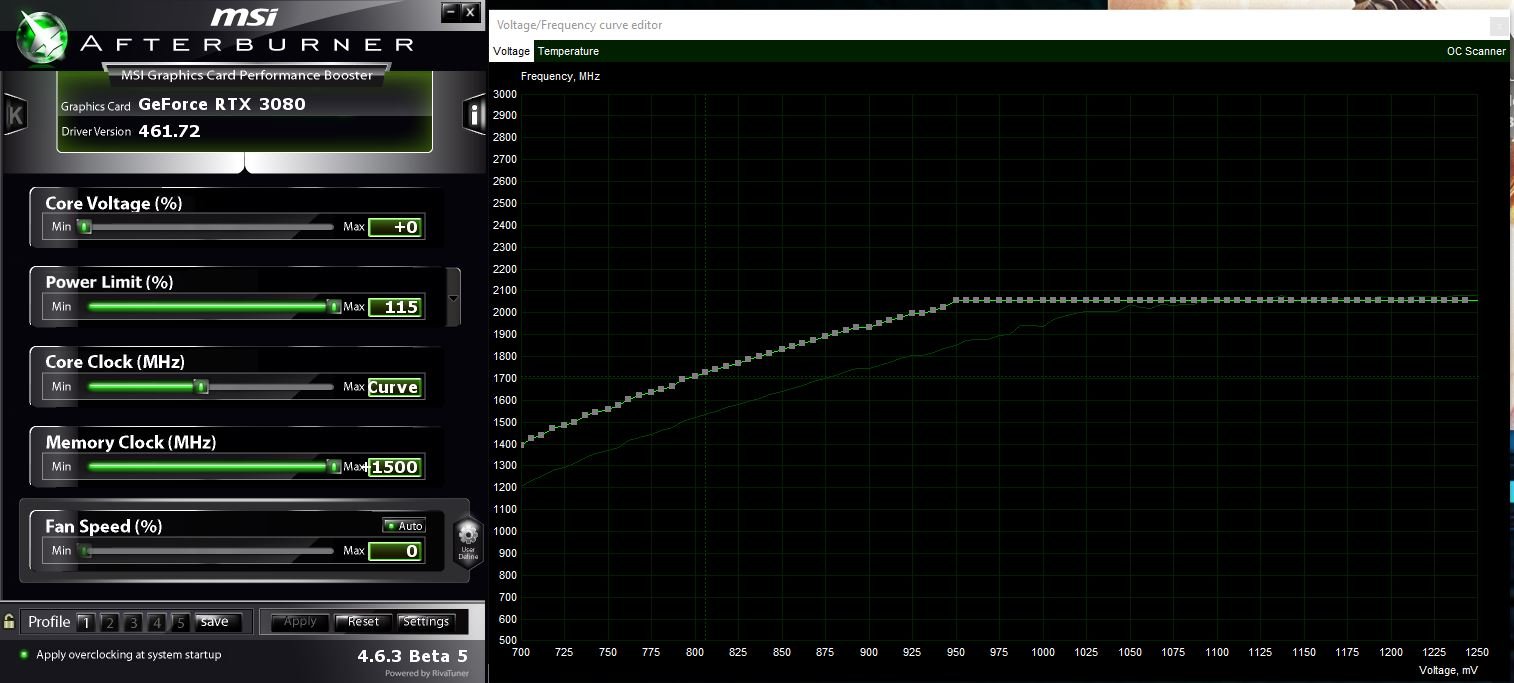1514x683 pixels.
Task: Toggle Auto fan speed mode
Action: 404,525
